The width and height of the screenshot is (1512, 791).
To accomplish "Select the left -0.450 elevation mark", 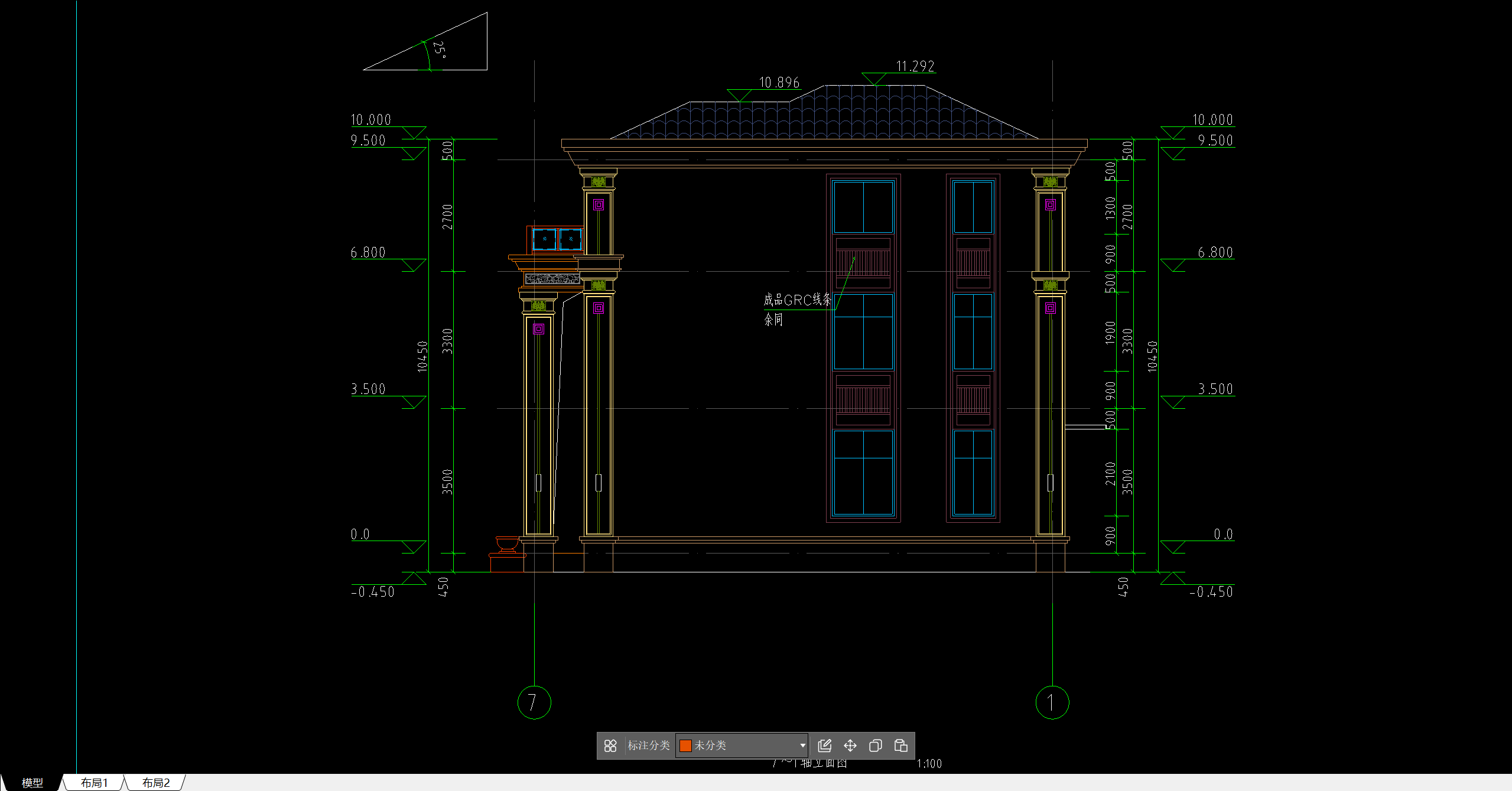I will pos(372,592).
